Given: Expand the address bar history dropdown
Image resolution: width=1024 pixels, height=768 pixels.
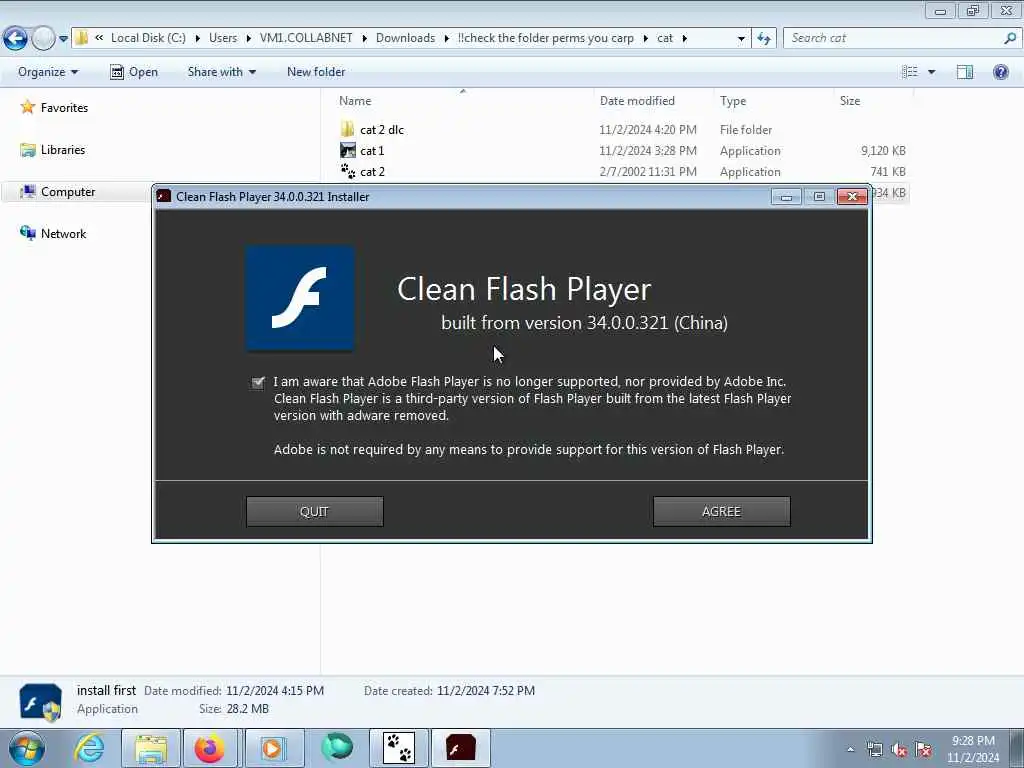Looking at the screenshot, I should pyautogui.click(x=741, y=39).
